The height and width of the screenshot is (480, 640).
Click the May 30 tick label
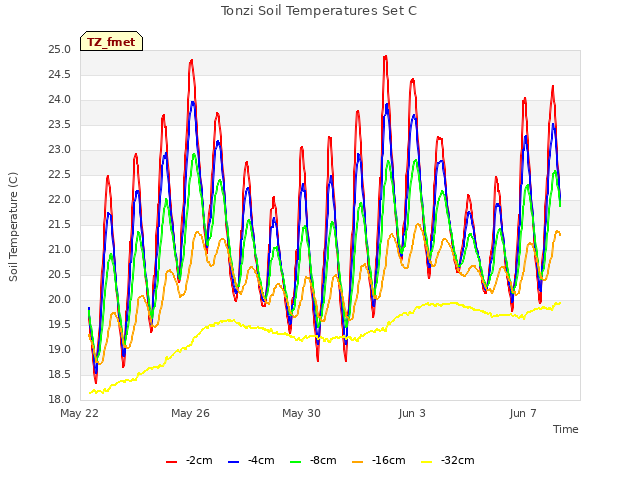pos(301,413)
